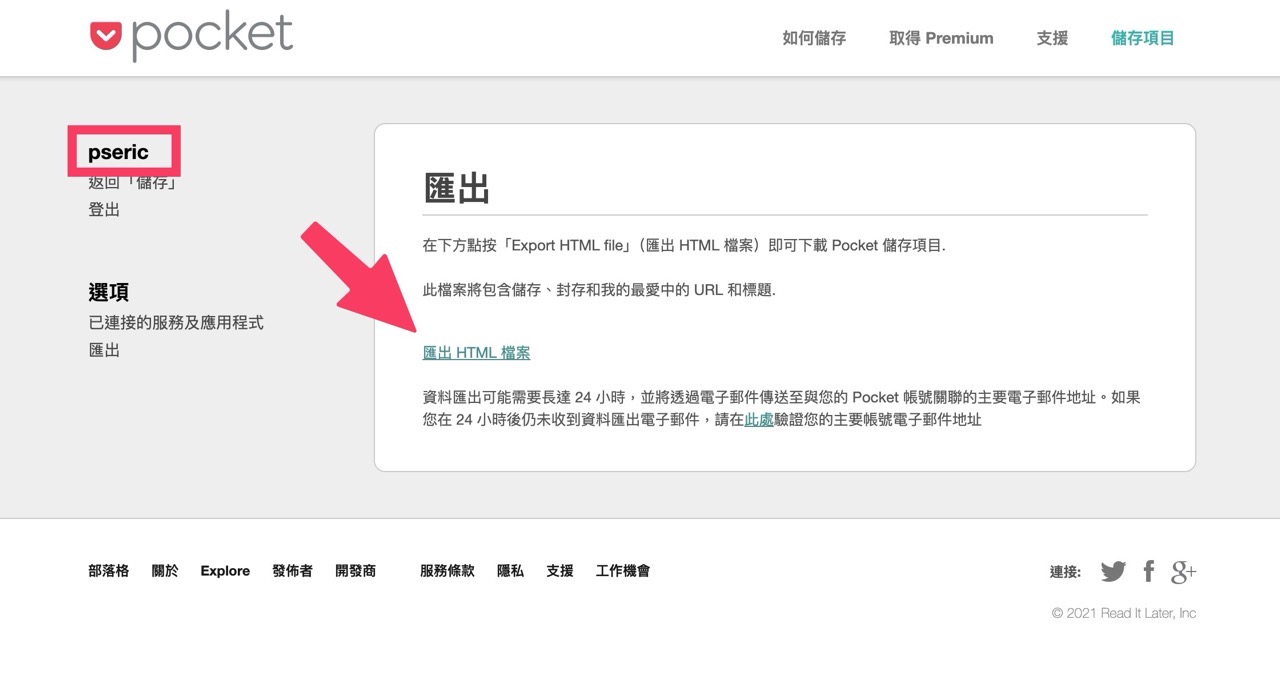Open 儲存項目 in top navigation
Image resolution: width=1280 pixels, height=686 pixels.
coord(1143,38)
